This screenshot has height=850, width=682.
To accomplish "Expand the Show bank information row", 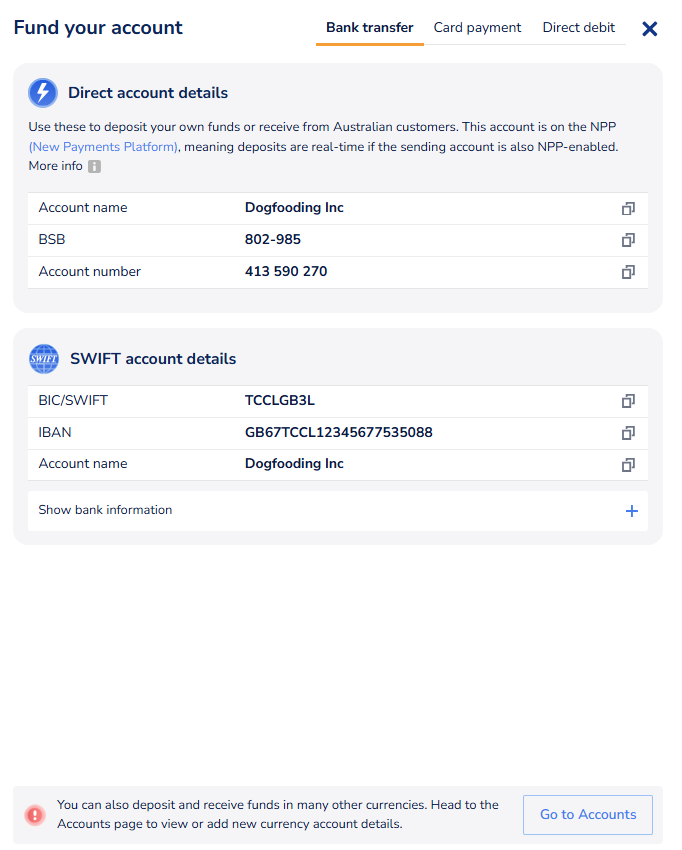I will tap(105, 510).
